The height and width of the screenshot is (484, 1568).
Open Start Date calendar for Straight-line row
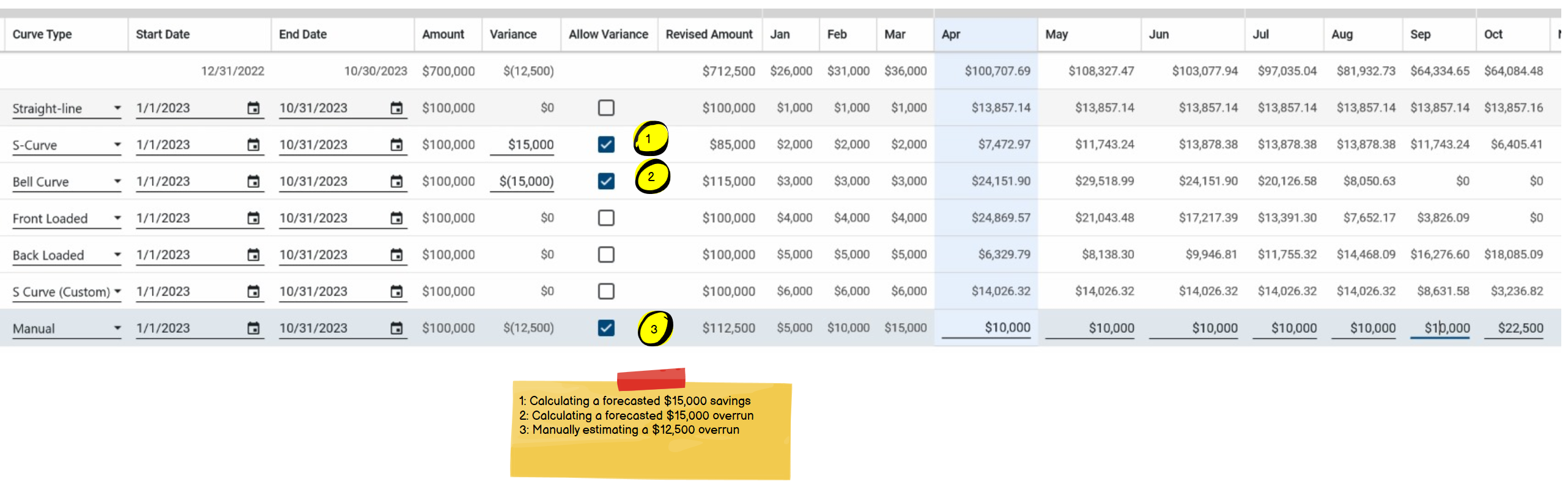[x=253, y=108]
